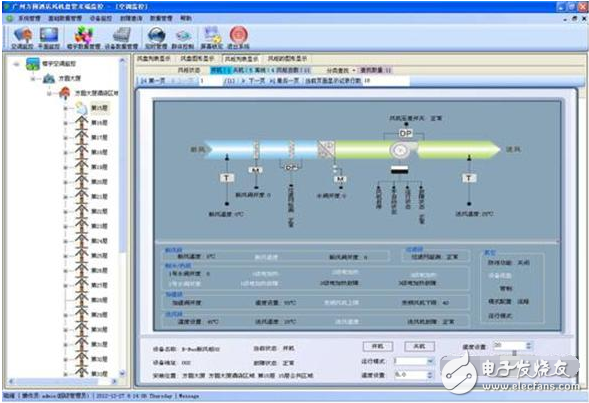Click the DP sensor below the filter section
The height and width of the screenshot is (403, 589).
pyautogui.click(x=291, y=168)
